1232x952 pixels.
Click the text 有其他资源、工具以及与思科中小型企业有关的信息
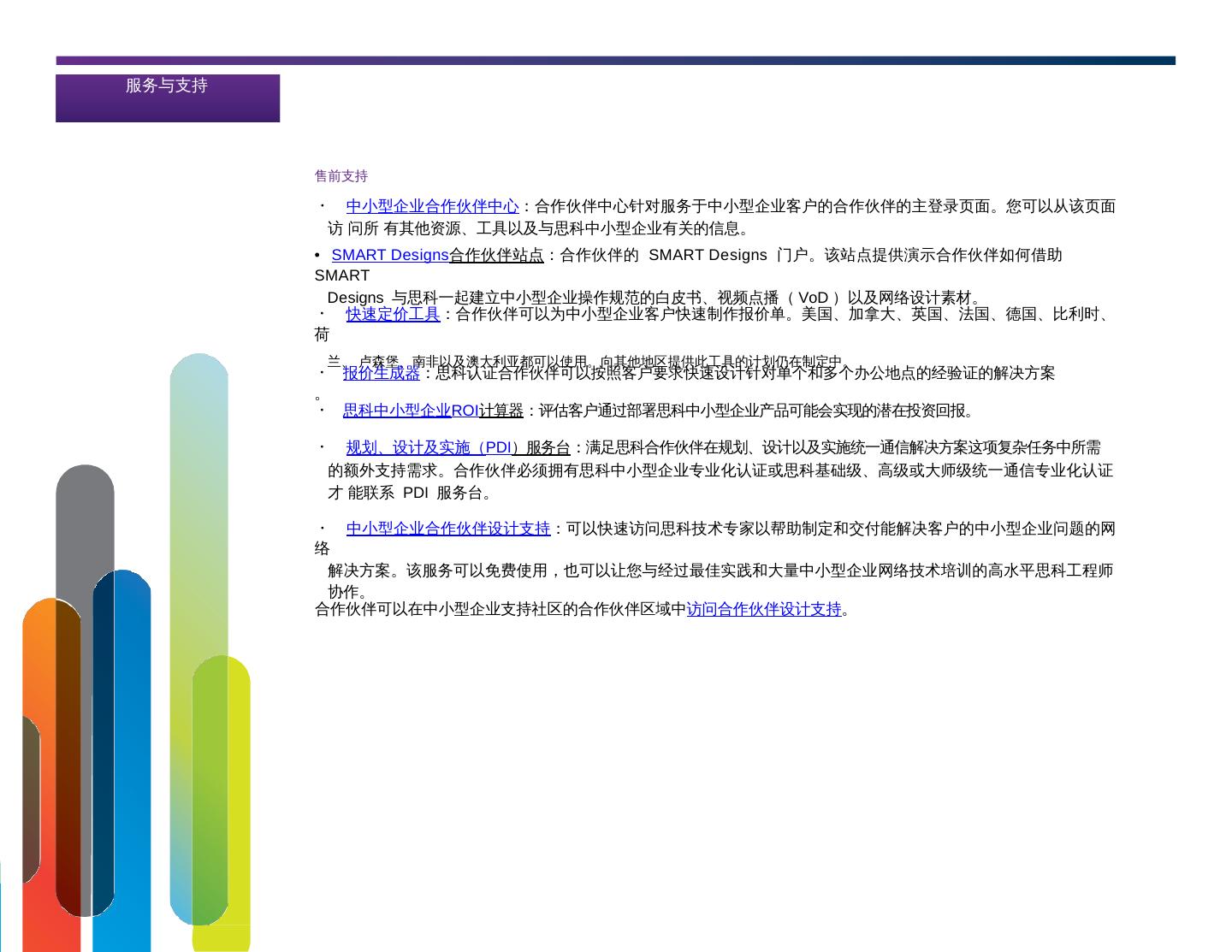tap(562, 228)
